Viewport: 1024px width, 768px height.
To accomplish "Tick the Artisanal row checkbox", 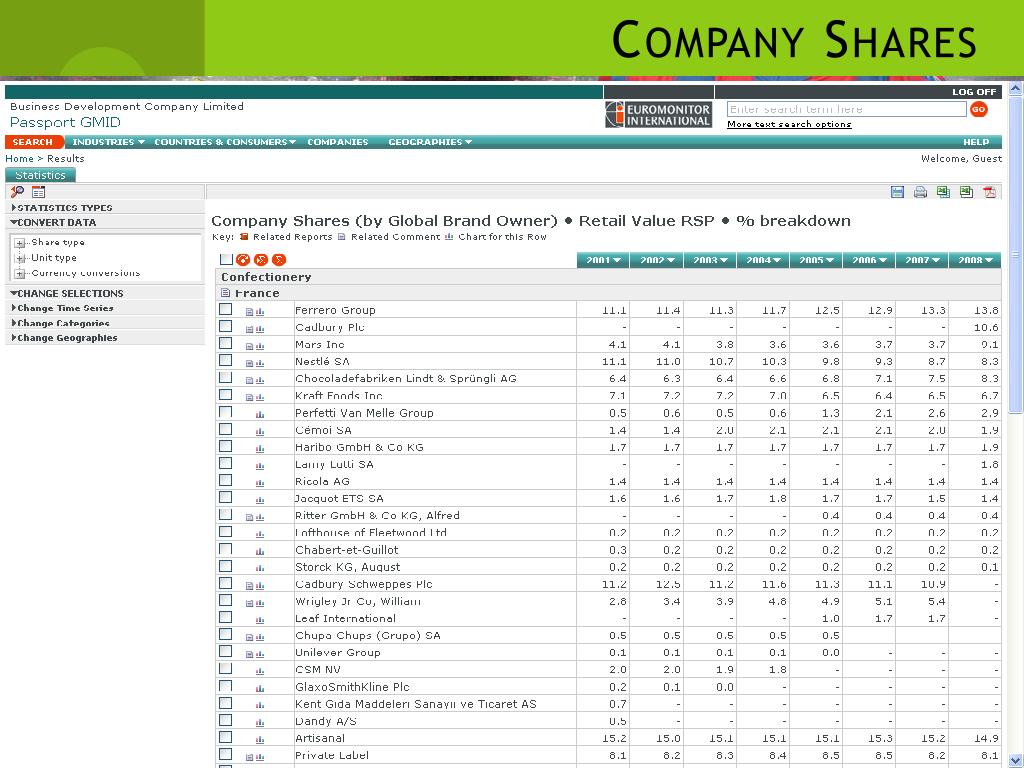I will click(x=225, y=737).
